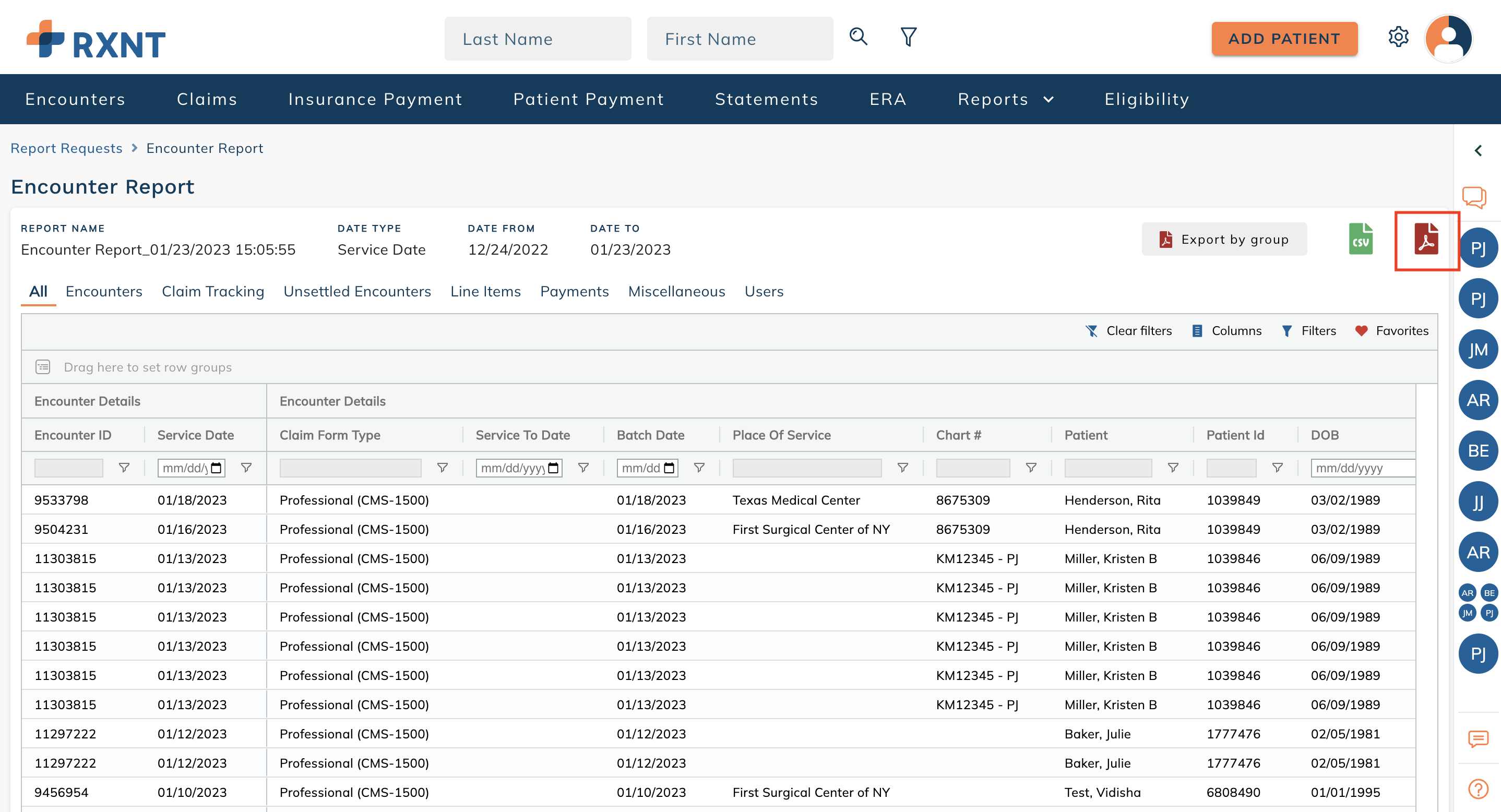Click the CSV export icon
This screenshot has height=812, width=1501.
[1361, 239]
